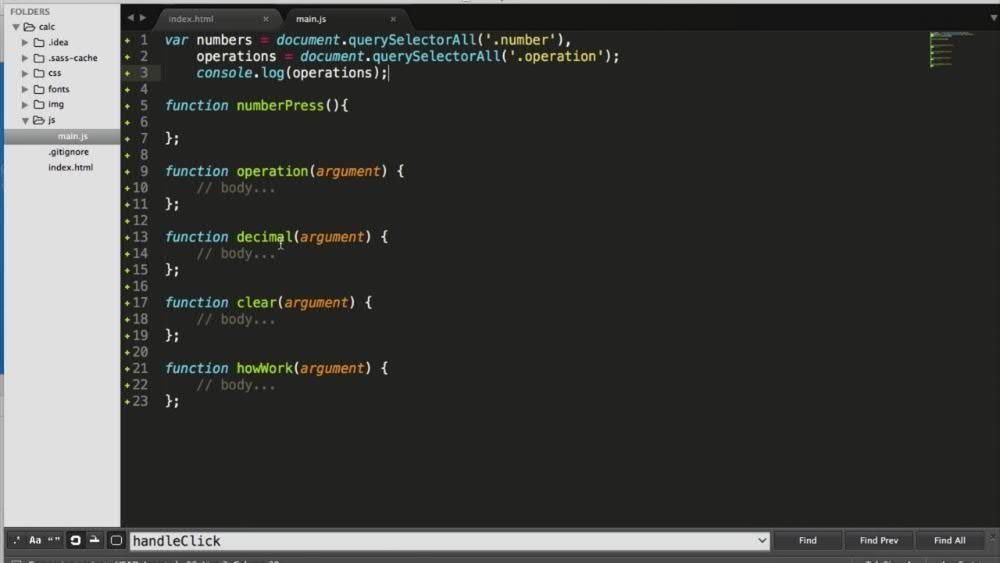The width and height of the screenshot is (1000, 563).
Task: Select the fonts folder label
Action: click(59, 89)
